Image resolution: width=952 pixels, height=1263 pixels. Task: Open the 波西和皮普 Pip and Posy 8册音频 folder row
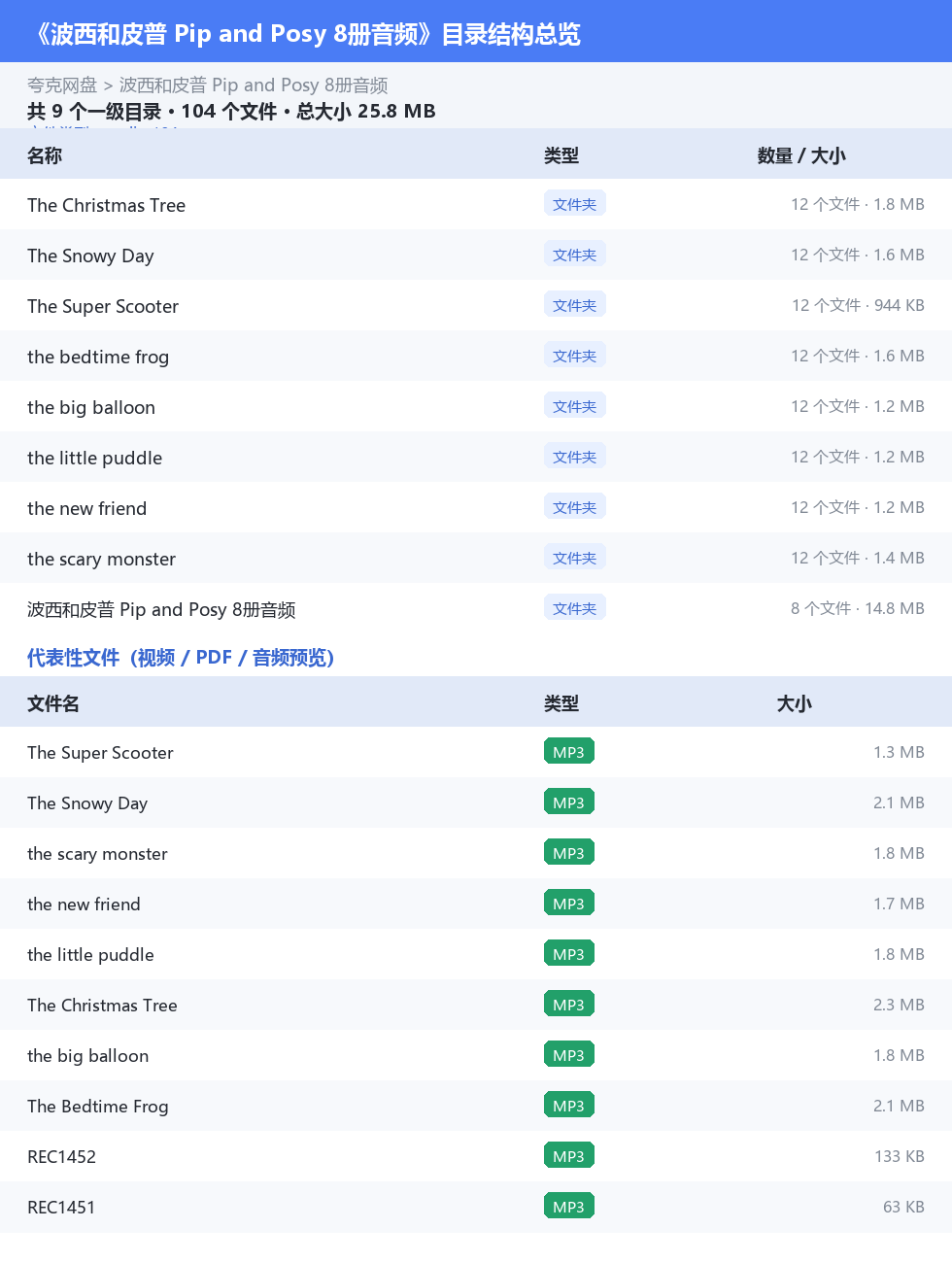(476, 608)
